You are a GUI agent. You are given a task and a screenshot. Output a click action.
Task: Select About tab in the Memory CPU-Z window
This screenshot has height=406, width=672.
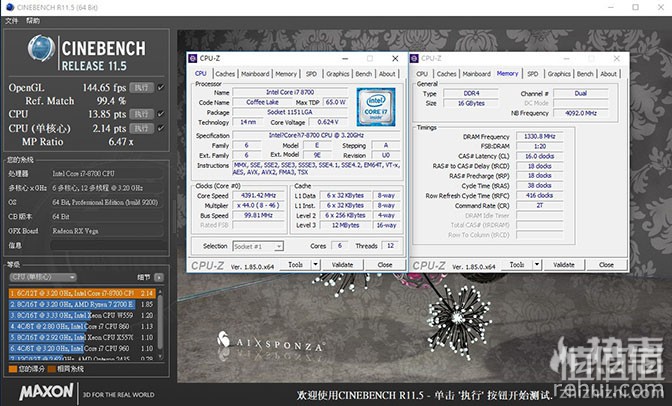609,74
